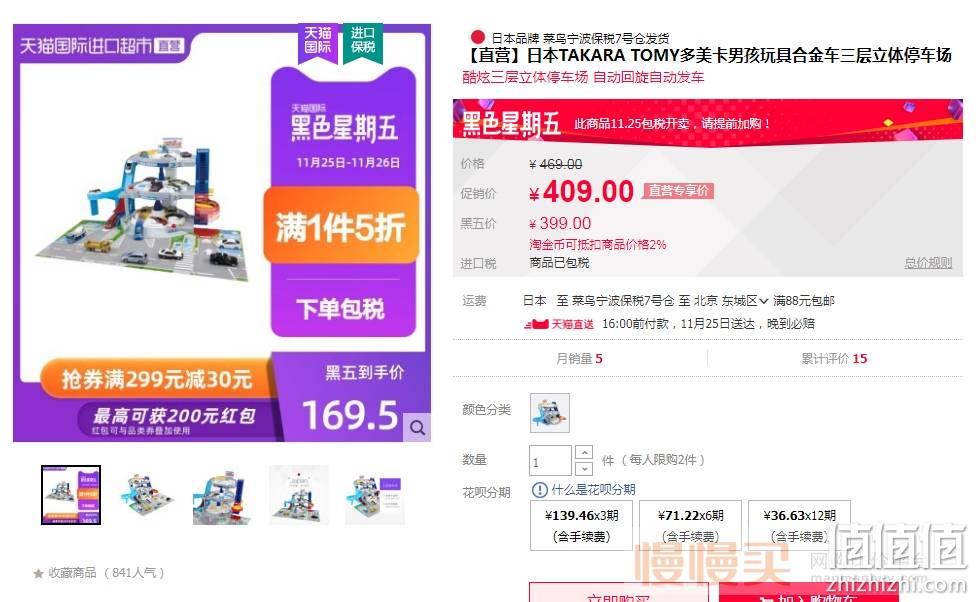Image resolution: width=976 pixels, height=602 pixels.
Task: Select the parking garage color option swatch
Action: coord(550,413)
